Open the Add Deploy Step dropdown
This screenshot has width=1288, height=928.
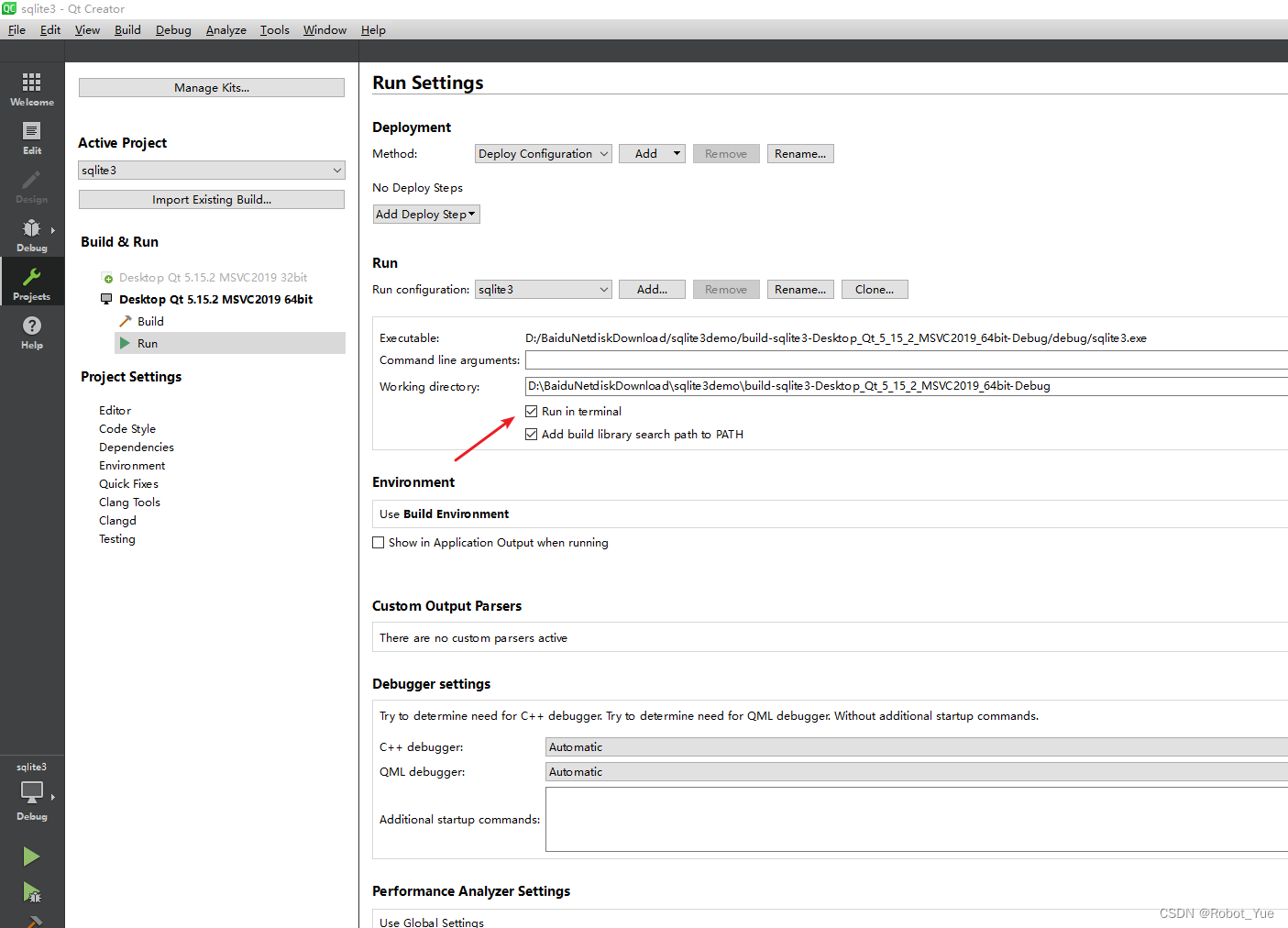(x=426, y=214)
